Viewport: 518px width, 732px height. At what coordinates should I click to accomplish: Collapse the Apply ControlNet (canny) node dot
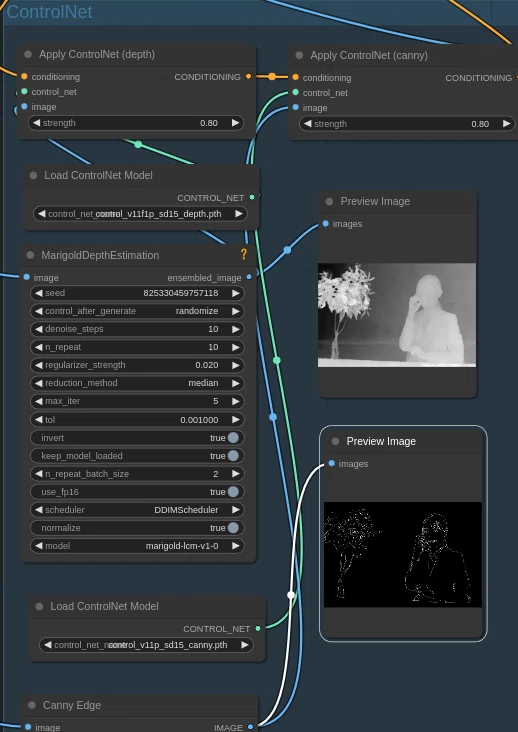[299, 56]
